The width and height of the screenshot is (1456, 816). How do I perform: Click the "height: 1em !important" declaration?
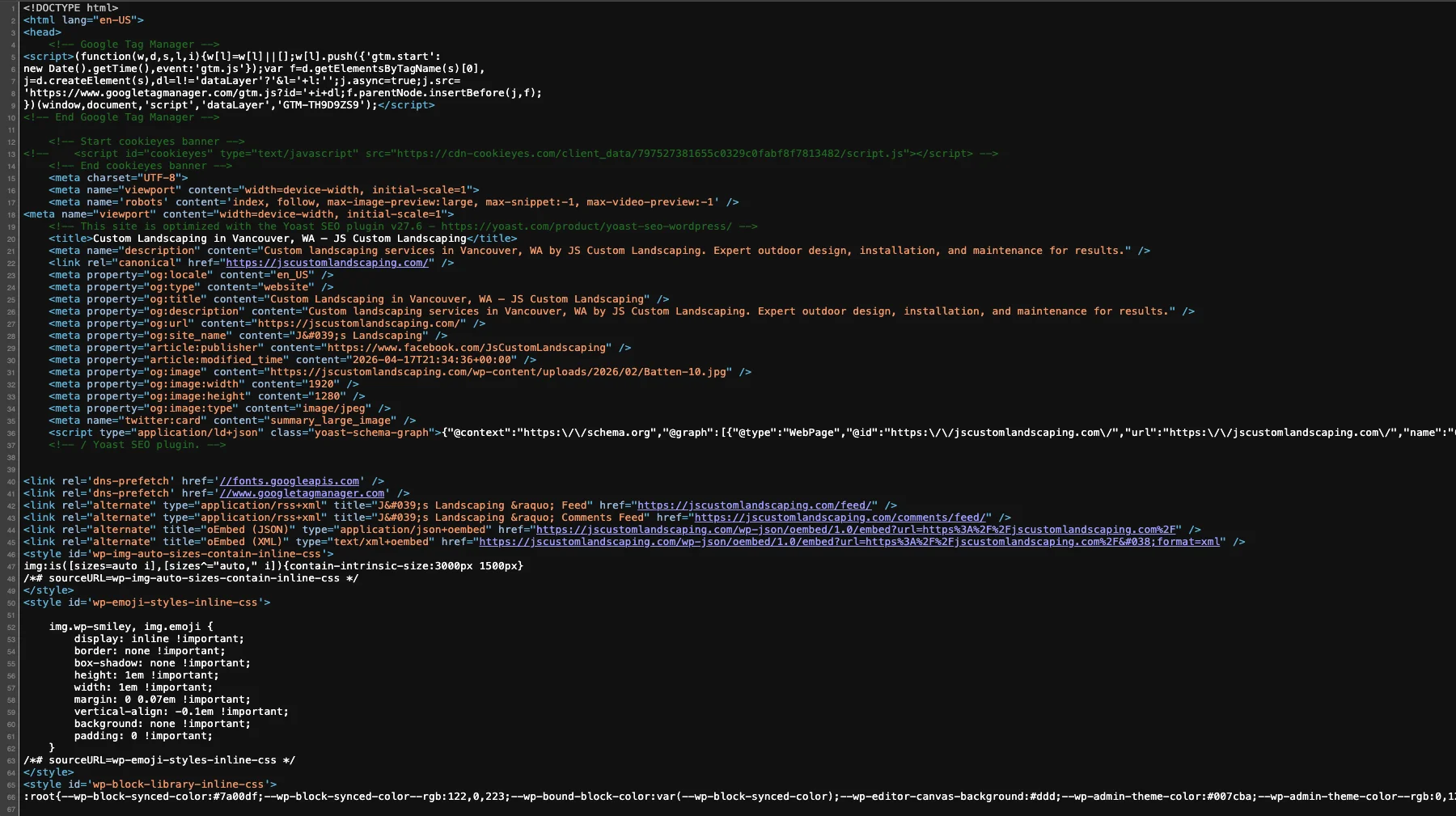(146, 675)
